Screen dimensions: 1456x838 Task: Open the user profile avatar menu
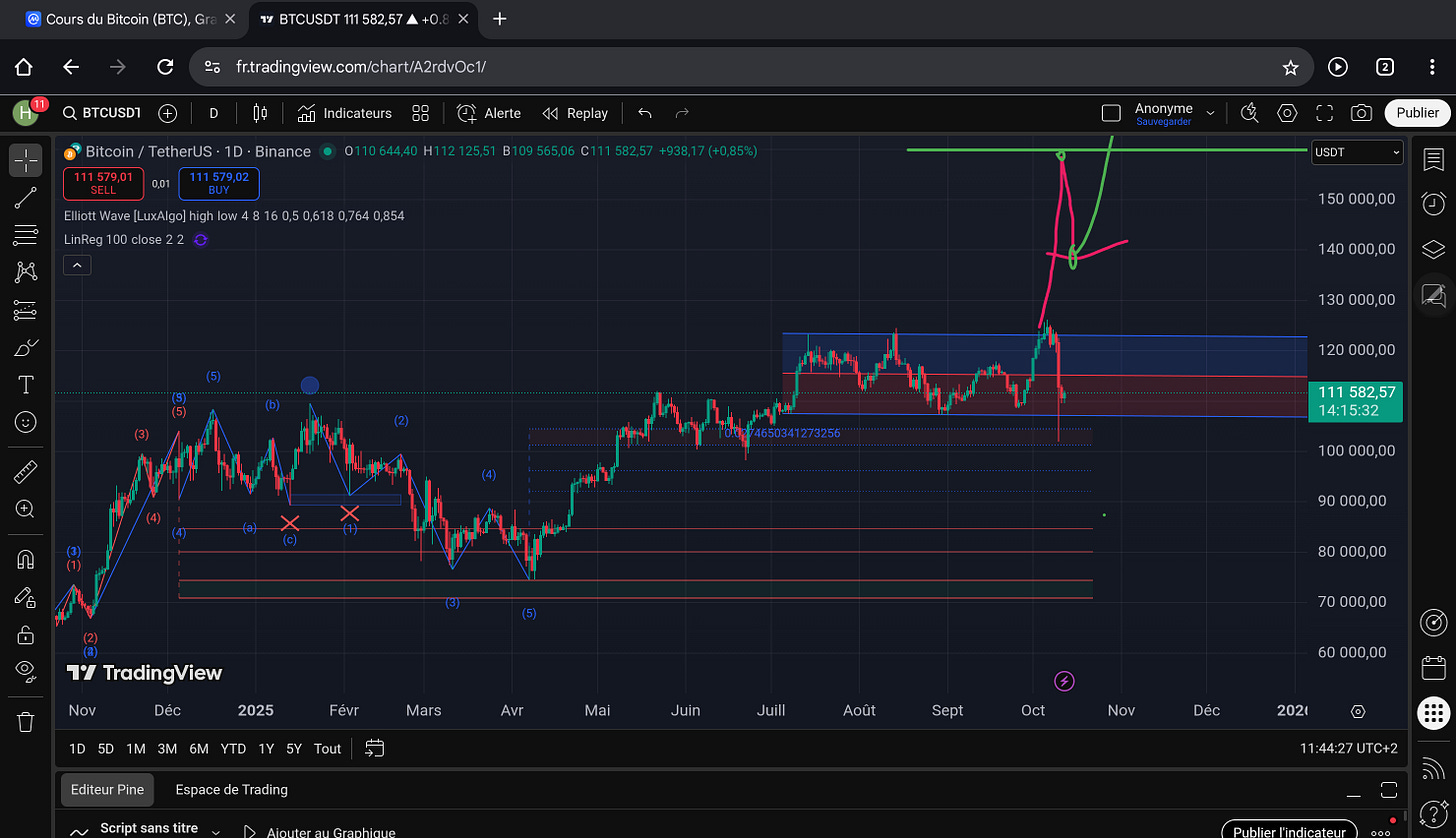(x=26, y=113)
